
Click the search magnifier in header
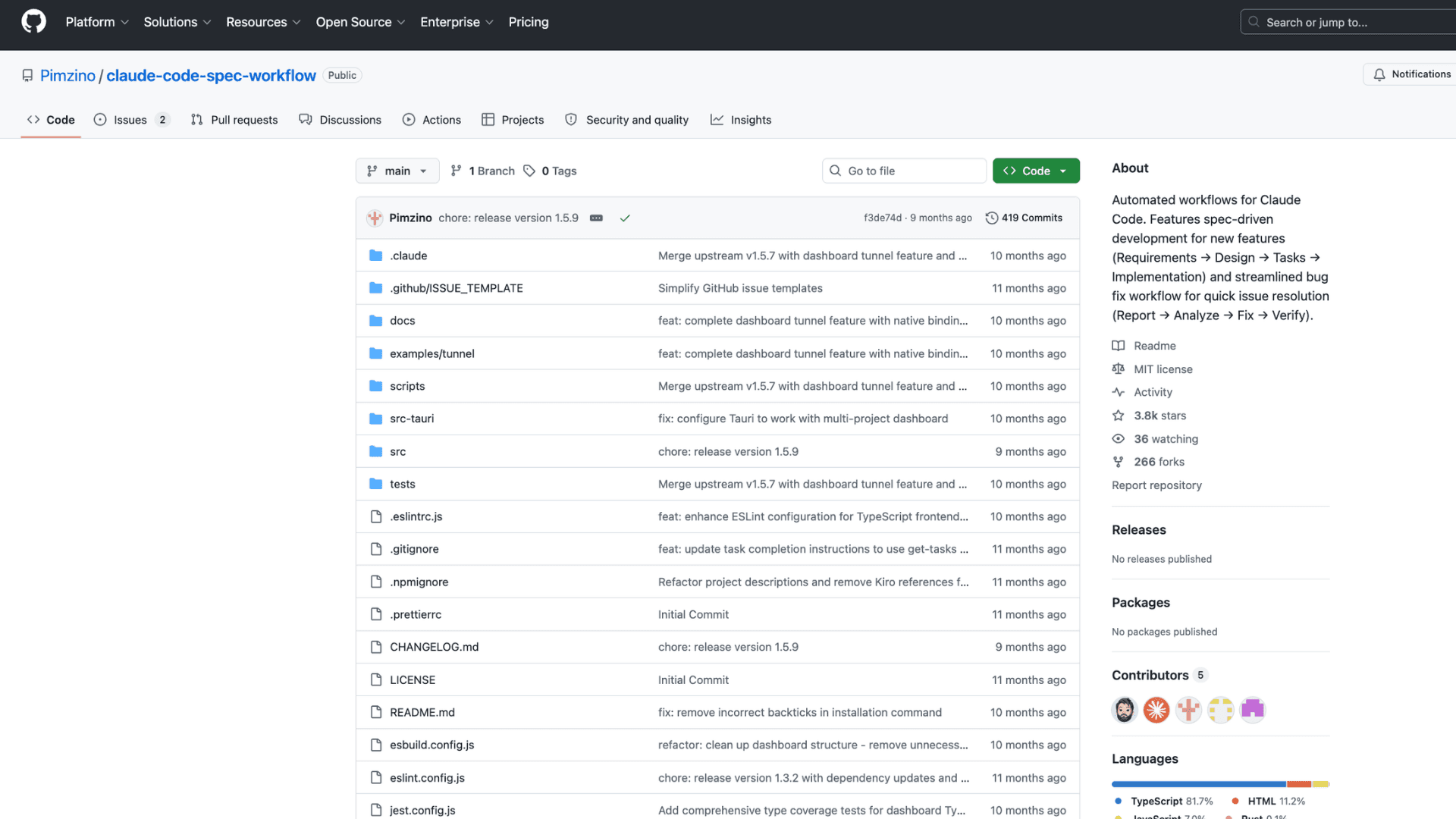click(1254, 22)
